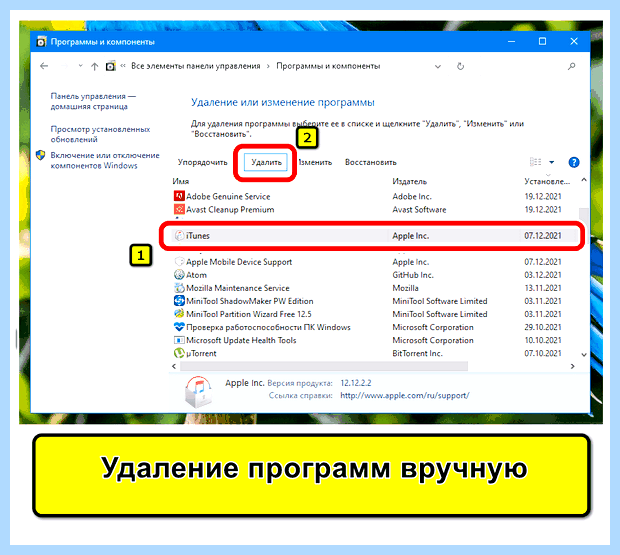Open Панель управления домашняя страница link

point(93,101)
